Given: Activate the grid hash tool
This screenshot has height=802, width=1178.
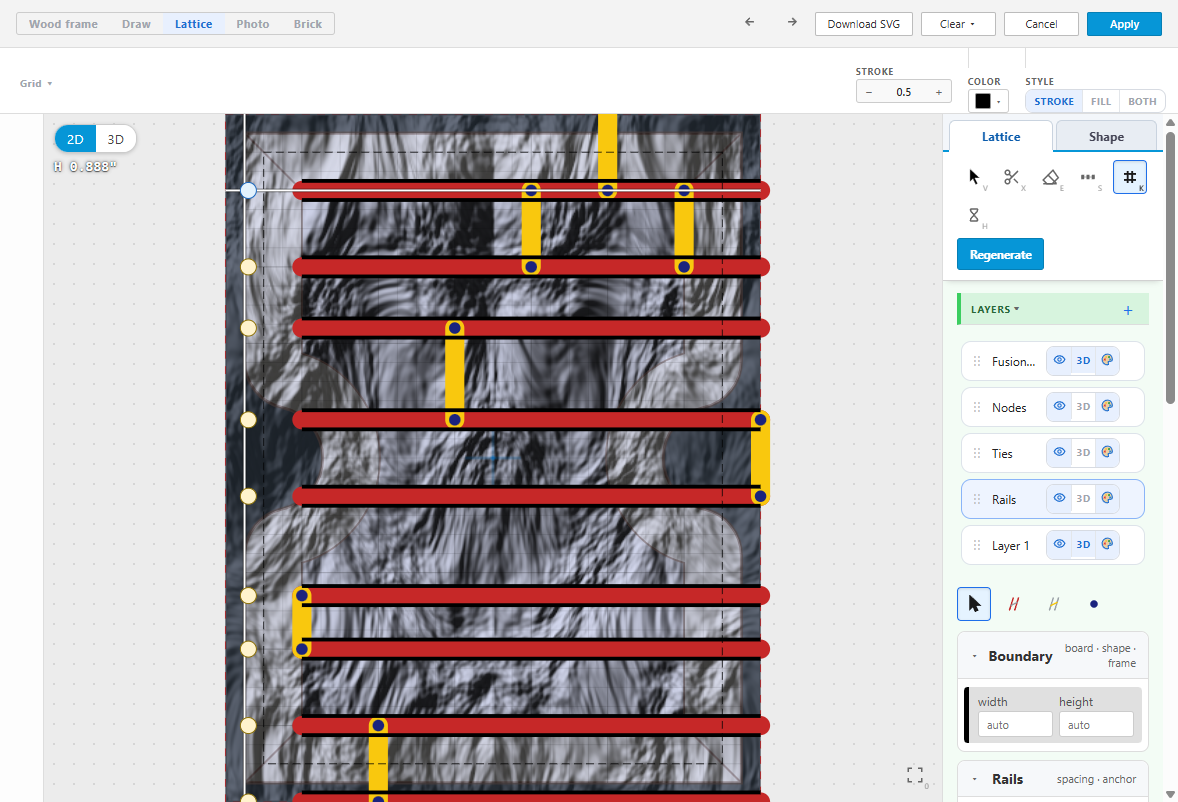Looking at the screenshot, I should point(1129,177).
